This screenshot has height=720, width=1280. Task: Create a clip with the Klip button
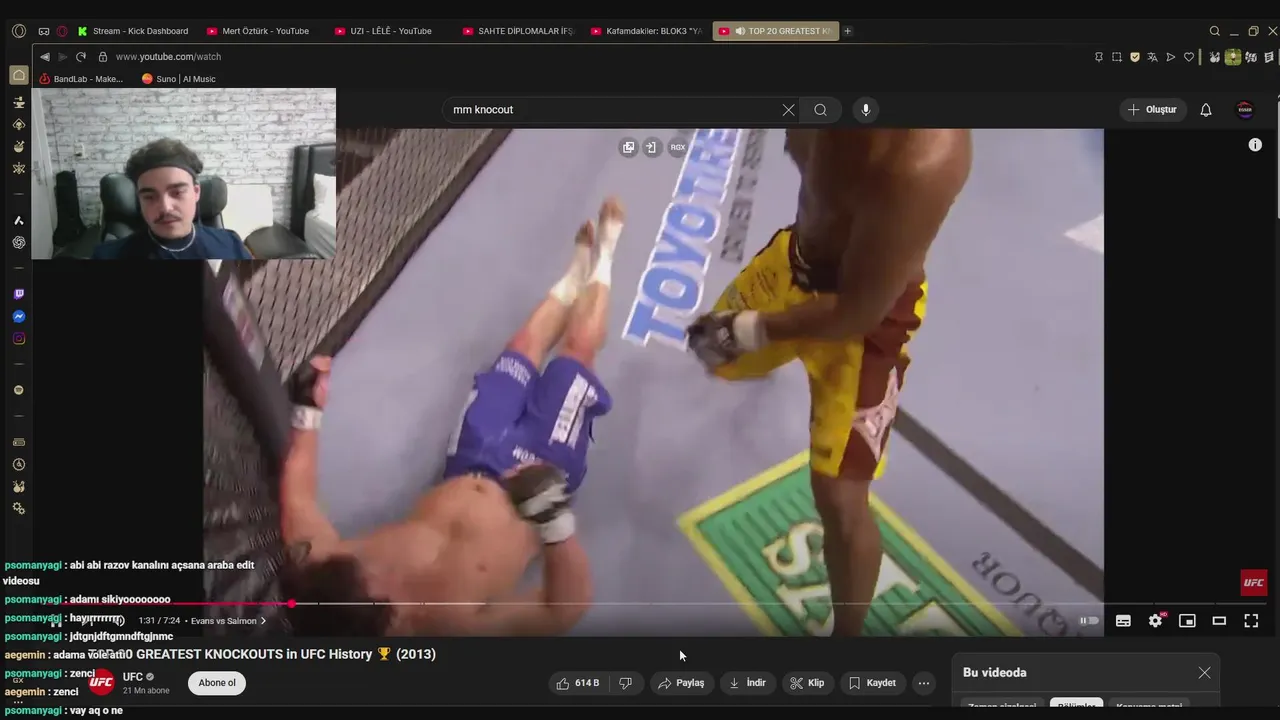(x=807, y=683)
